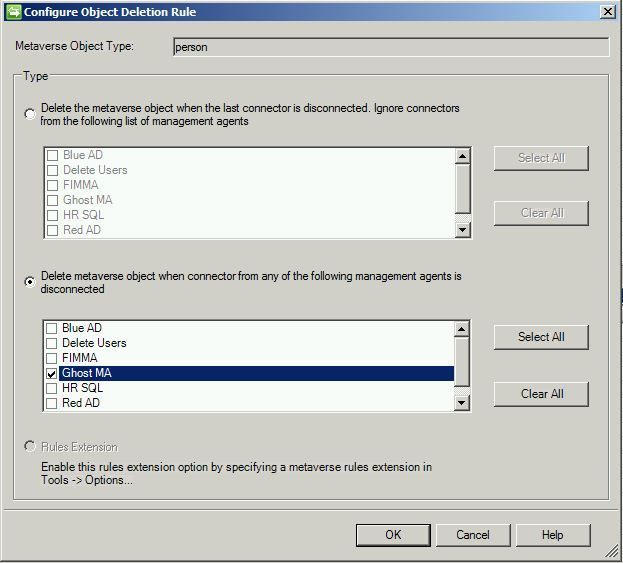Click lower list scroll down arrow
The height and width of the screenshot is (563, 623).
pyautogui.click(x=462, y=403)
